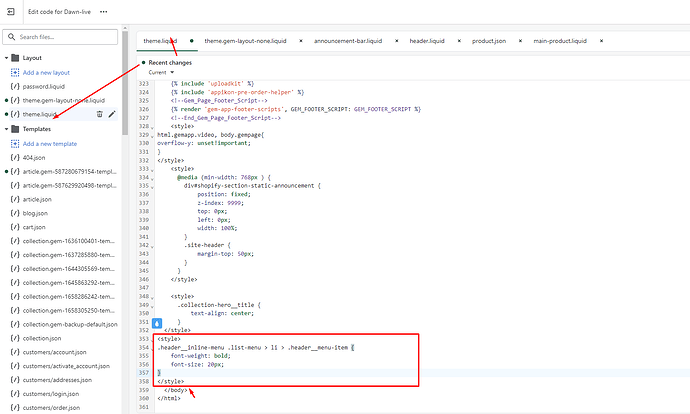Close the theme.gem-layout-none.liquid tab
Viewport: 690px width, 414px height.
pos(299,41)
